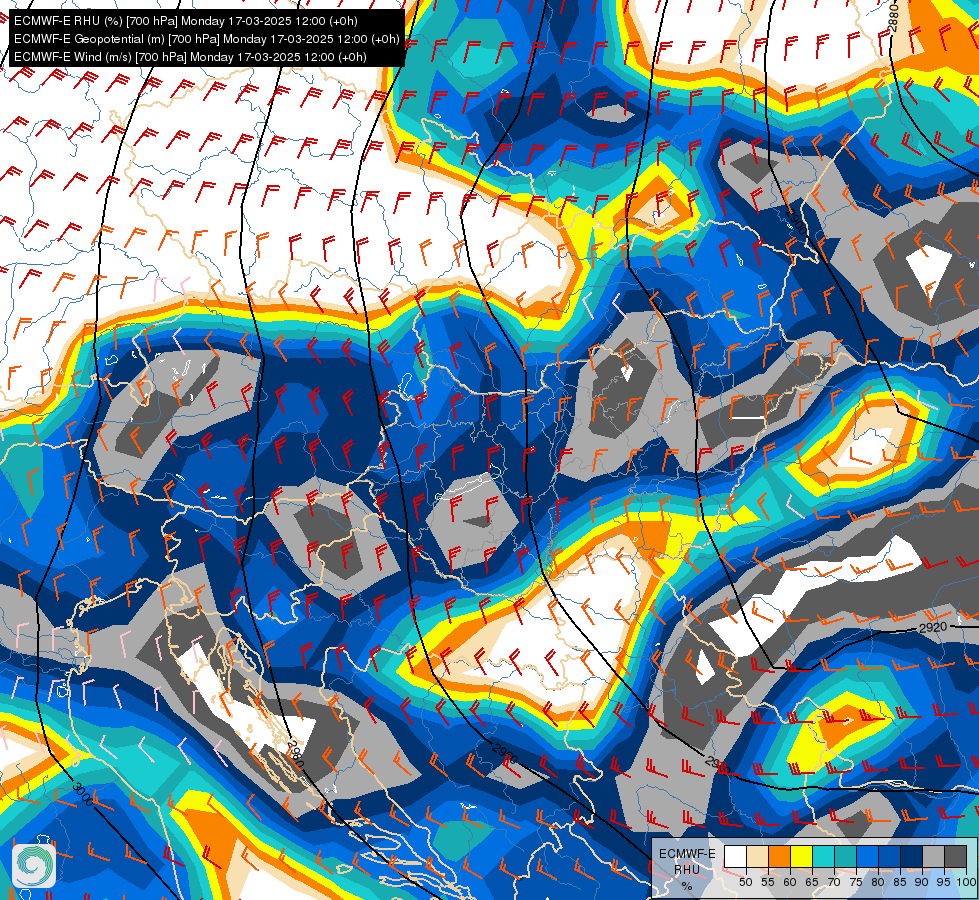Click the 2920 contour label at right edge
Screen dimensions: 979x900
pyautogui.click(x=933, y=627)
